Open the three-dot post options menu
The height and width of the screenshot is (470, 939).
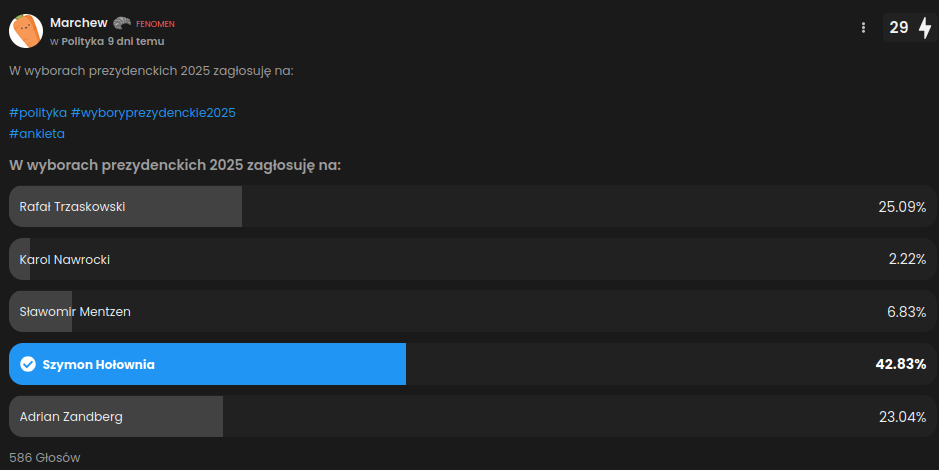[863, 28]
